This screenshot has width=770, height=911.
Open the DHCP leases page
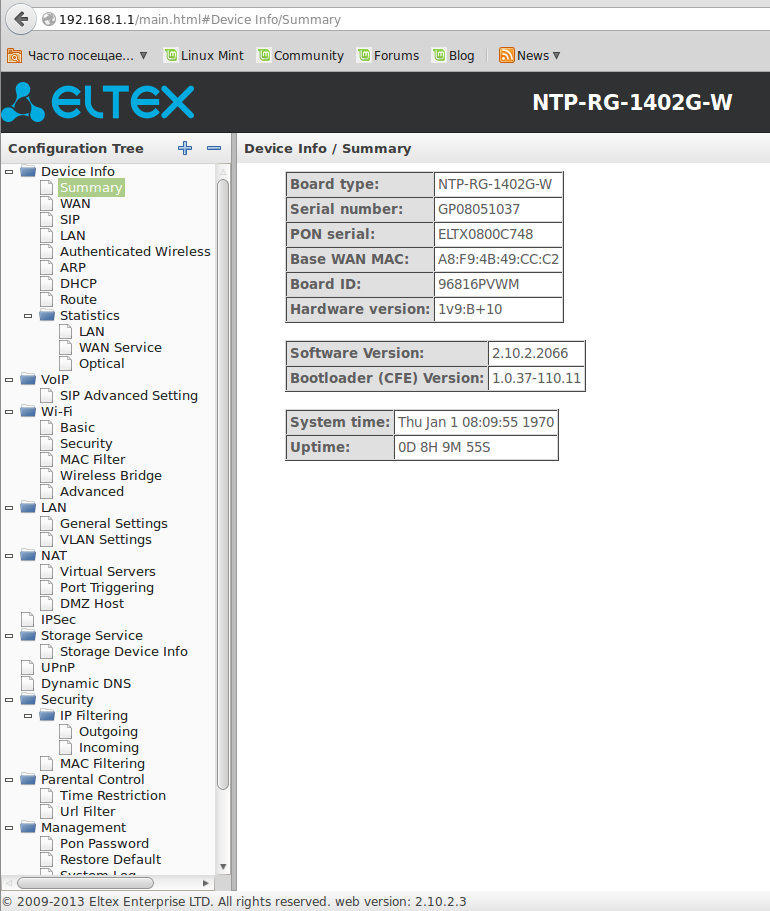[x=78, y=283]
